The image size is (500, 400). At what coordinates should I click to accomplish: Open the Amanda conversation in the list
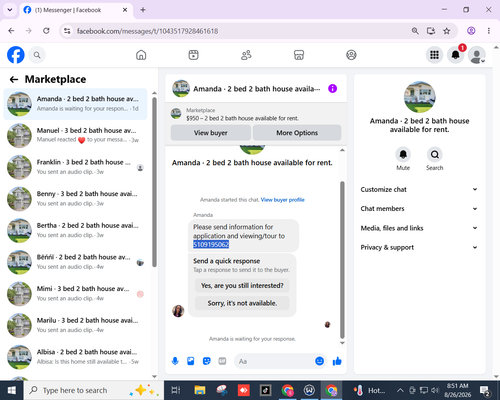coord(75,104)
